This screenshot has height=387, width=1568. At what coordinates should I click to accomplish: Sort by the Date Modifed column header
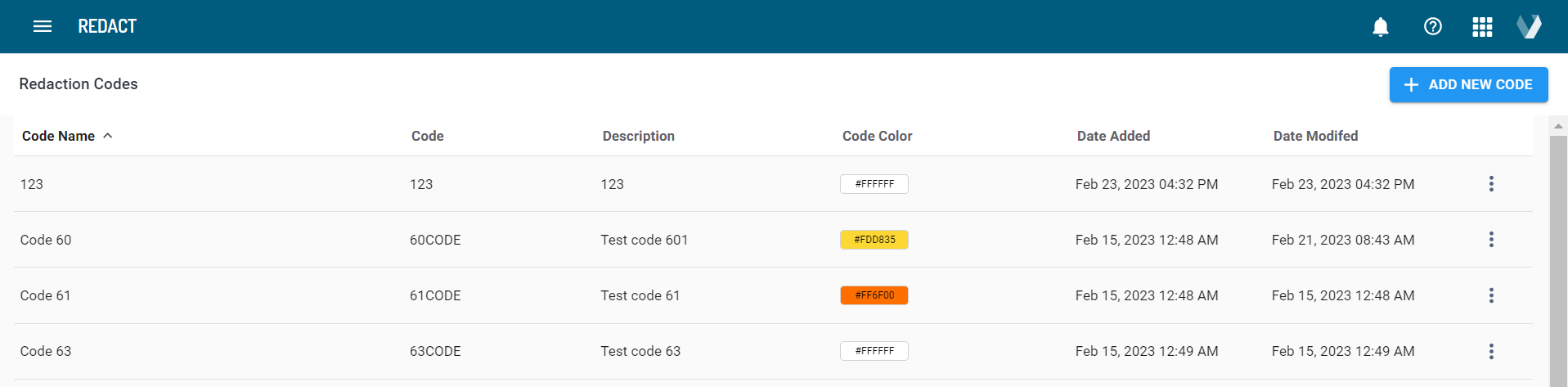pos(1314,136)
